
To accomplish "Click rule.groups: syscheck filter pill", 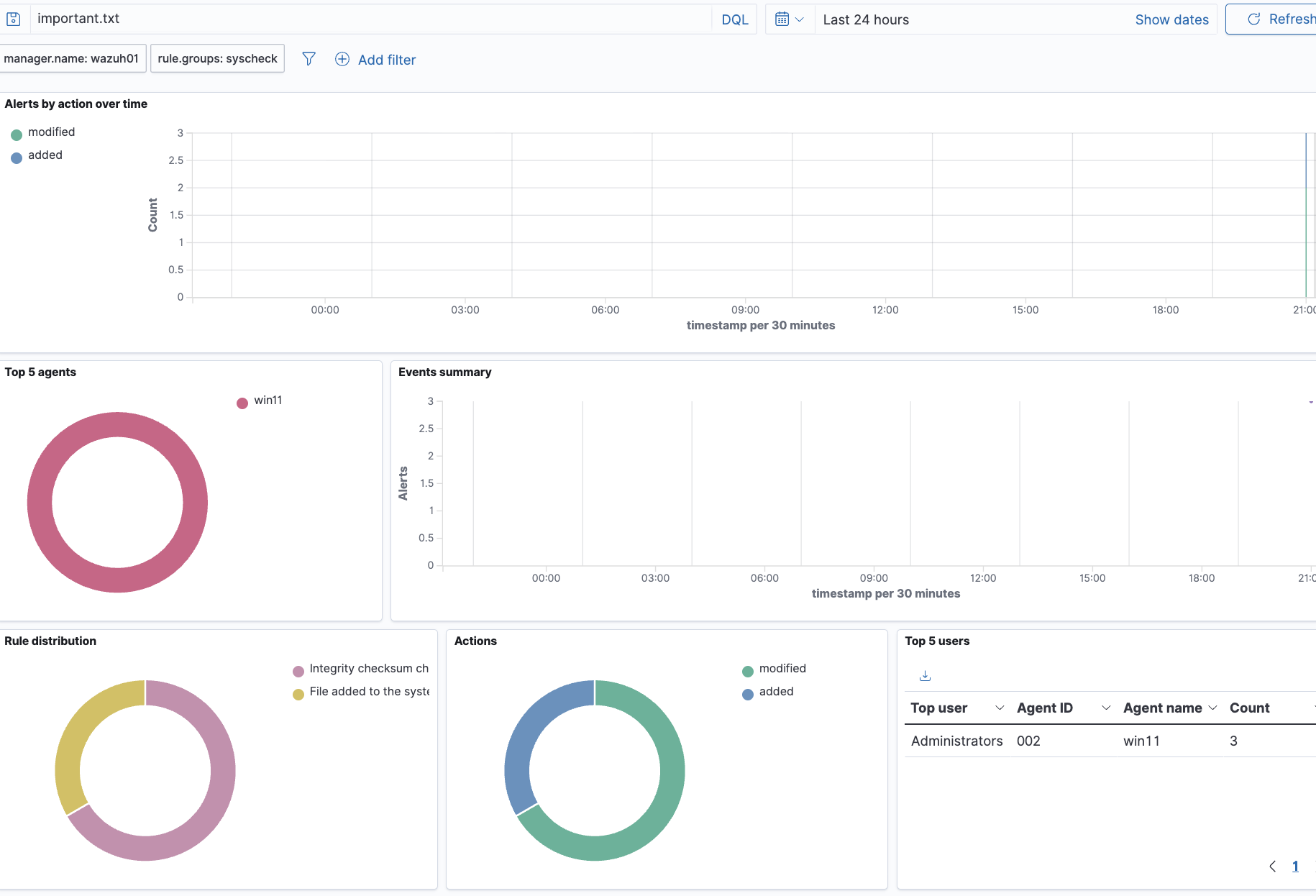I will 217,58.
